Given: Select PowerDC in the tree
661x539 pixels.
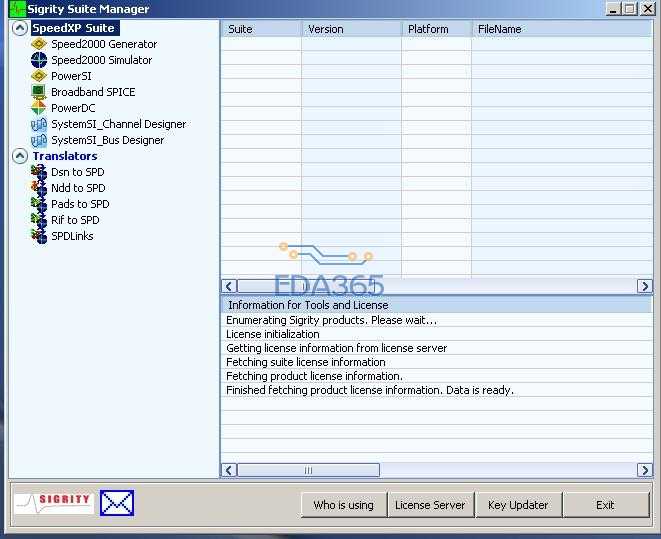Looking at the screenshot, I should point(73,108).
